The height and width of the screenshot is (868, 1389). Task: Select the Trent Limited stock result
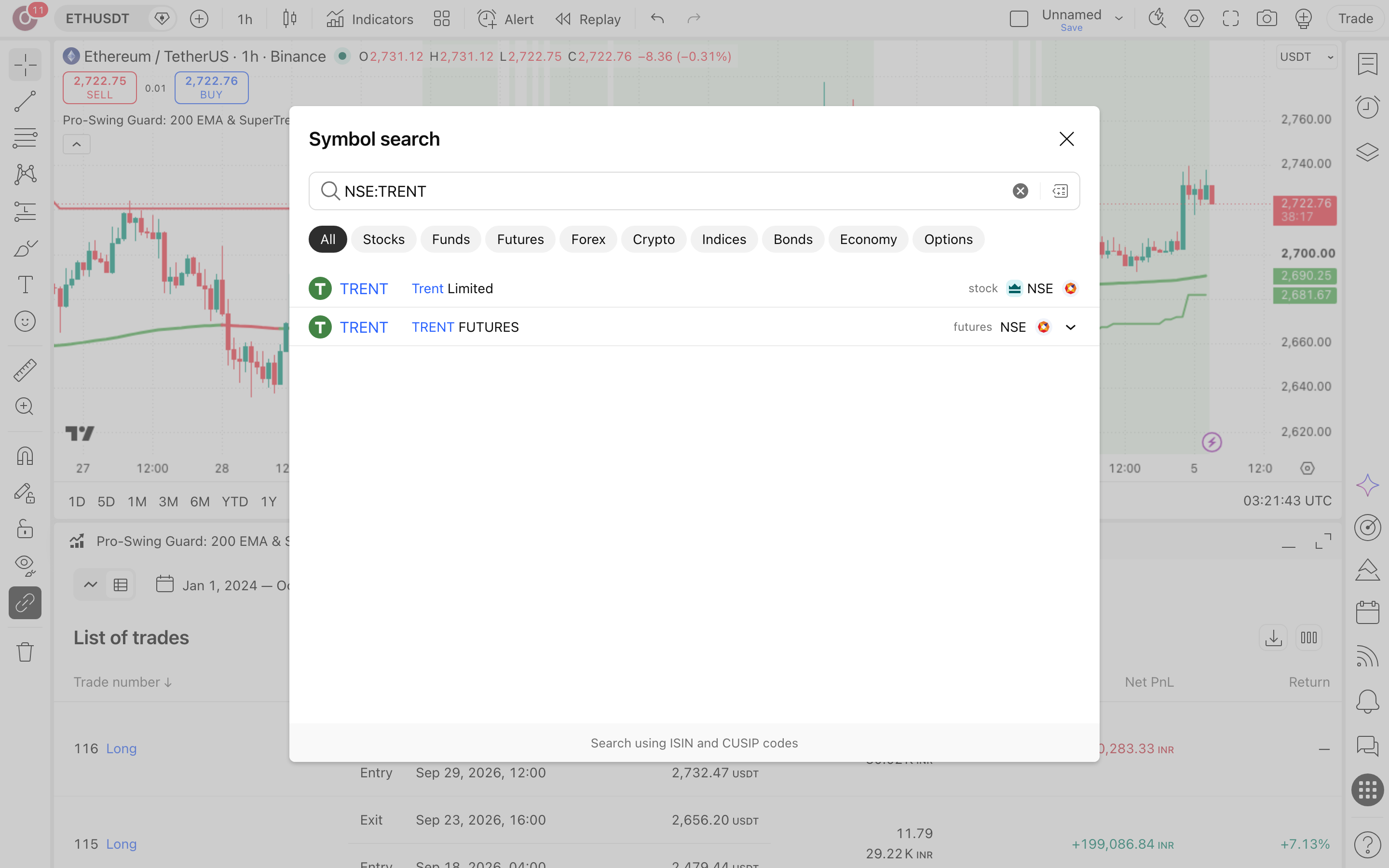click(694, 289)
